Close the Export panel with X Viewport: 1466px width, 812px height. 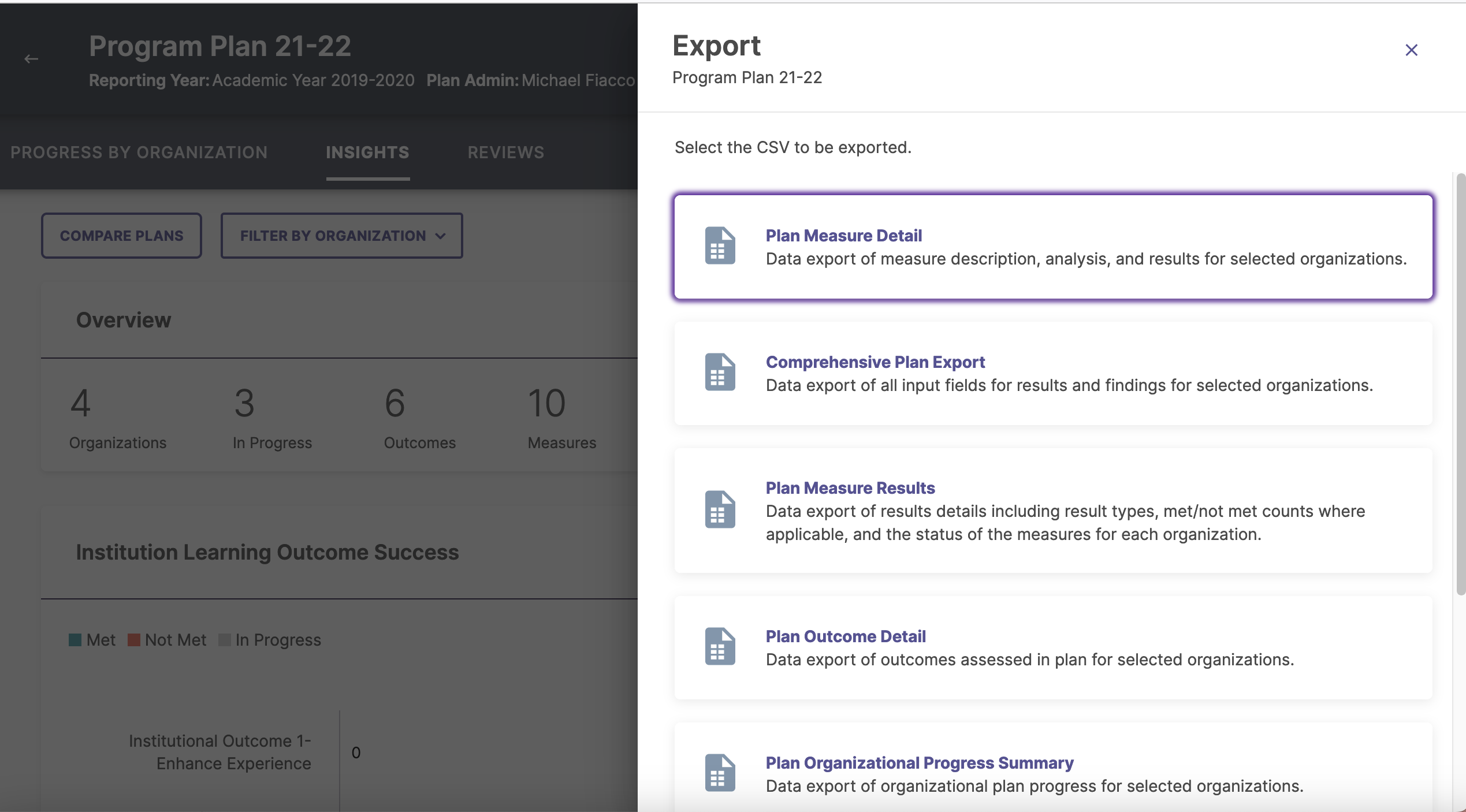[1411, 50]
